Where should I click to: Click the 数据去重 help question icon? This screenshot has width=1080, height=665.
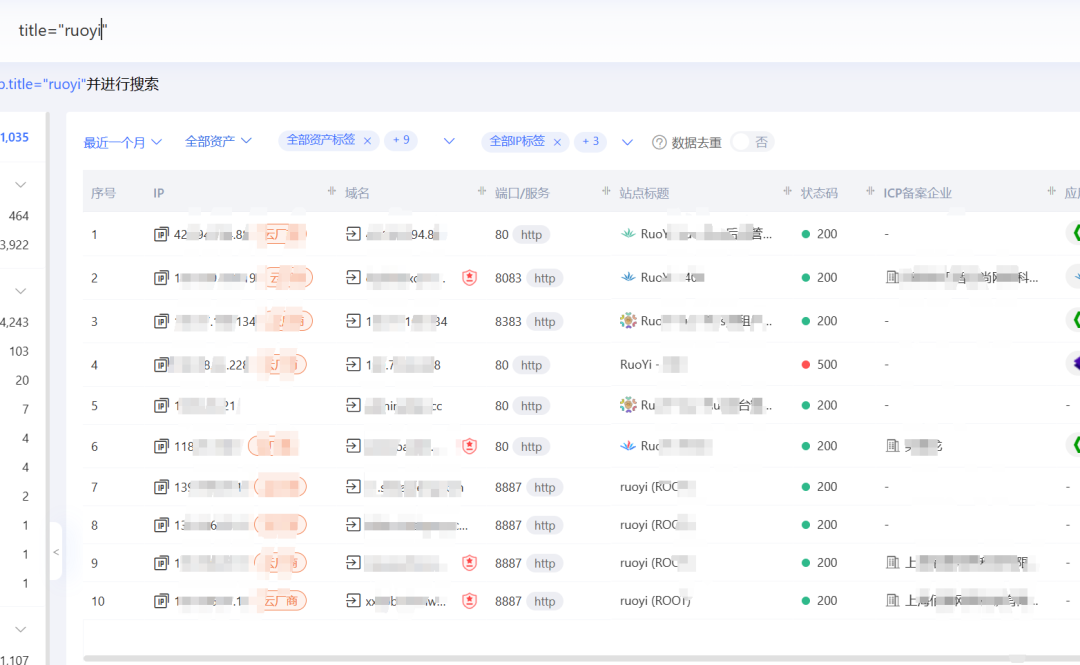[x=659, y=142]
